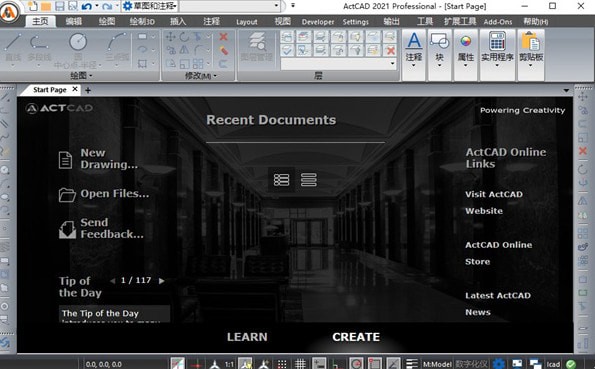Toggle the M:Model space indicator
Image resolution: width=595 pixels, height=369 pixels.
[437, 364]
